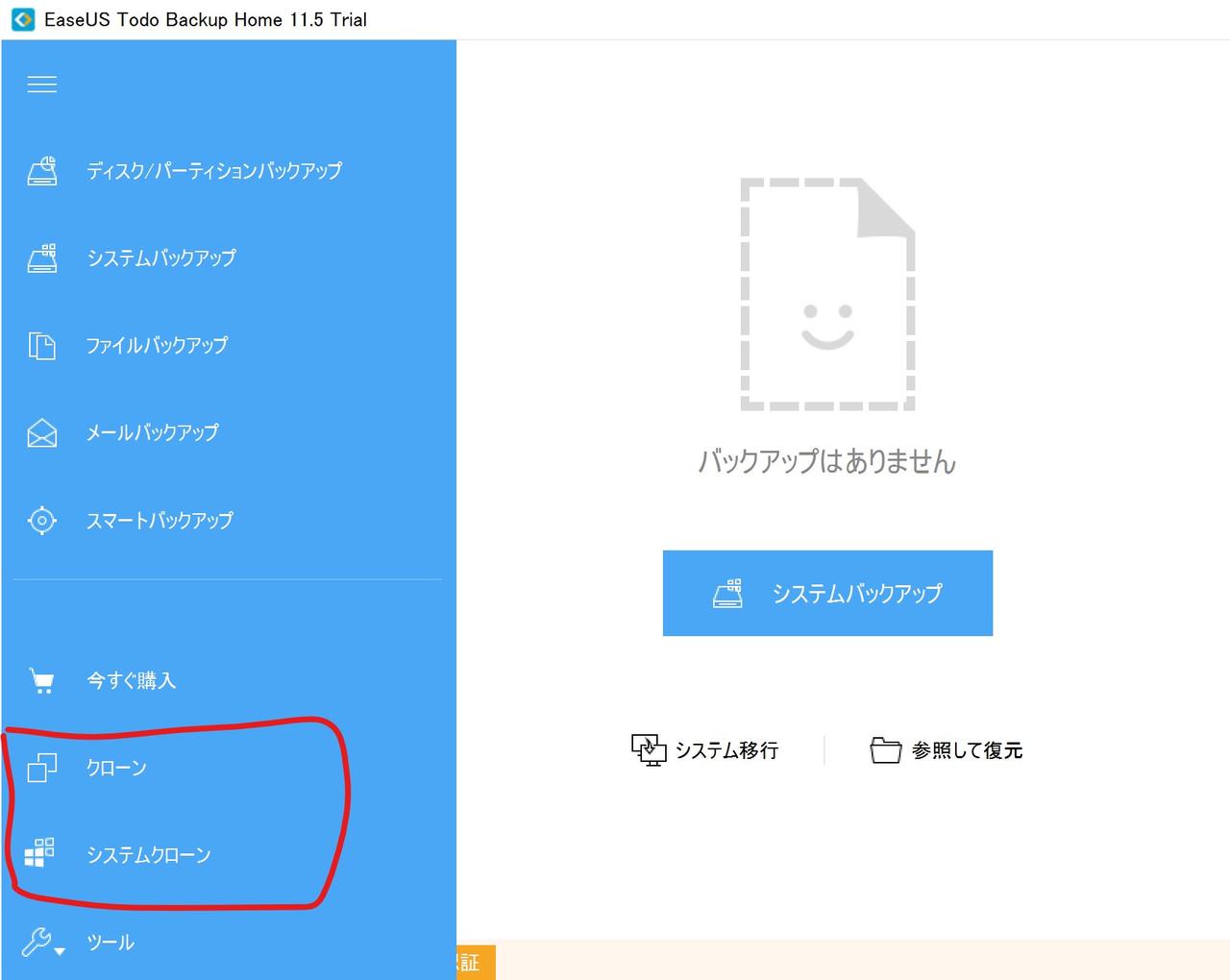Click the shopping cart icon
This screenshot has height=980, width=1230.
(x=42, y=681)
